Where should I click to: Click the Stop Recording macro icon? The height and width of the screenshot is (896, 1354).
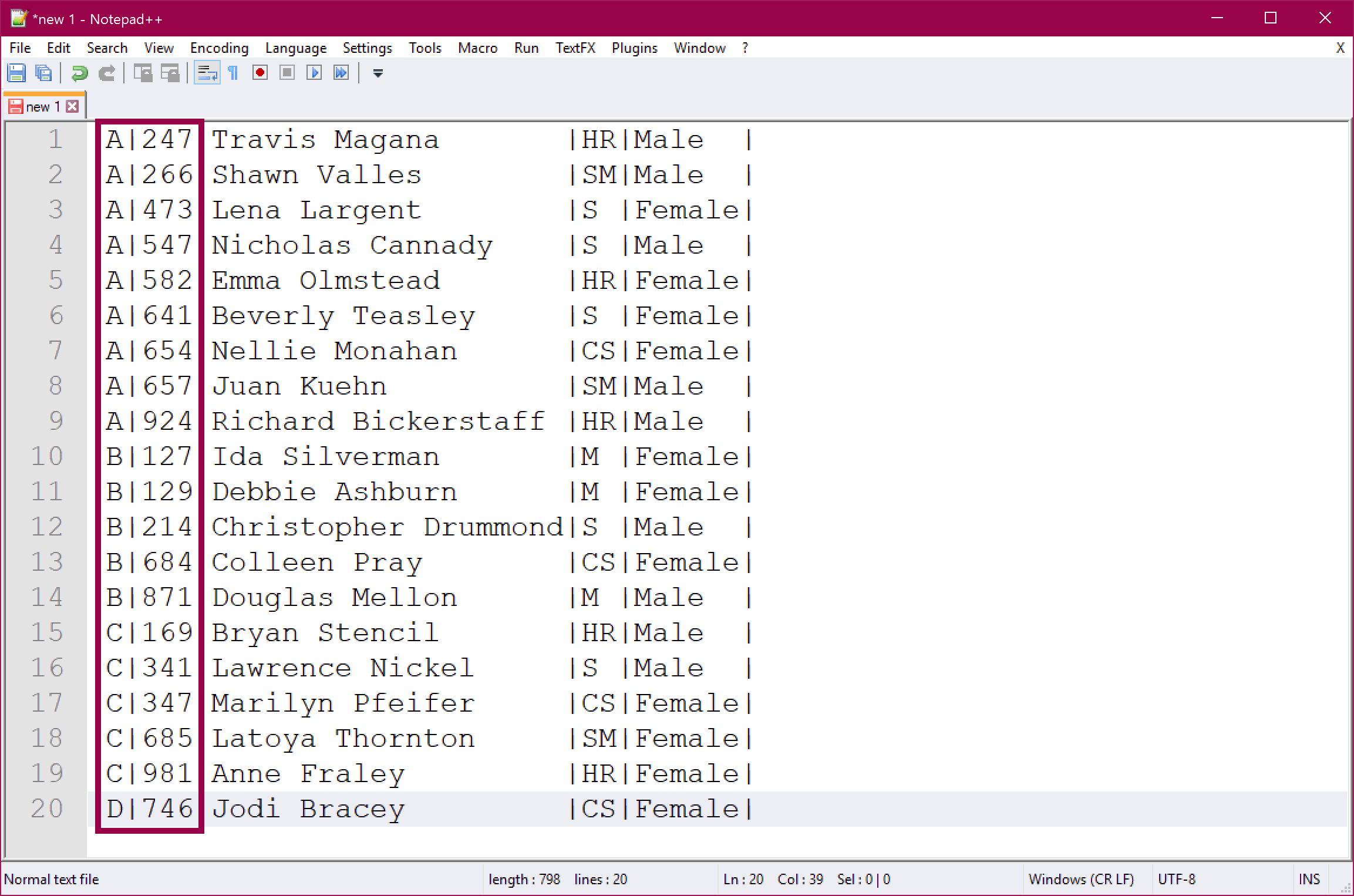(287, 73)
